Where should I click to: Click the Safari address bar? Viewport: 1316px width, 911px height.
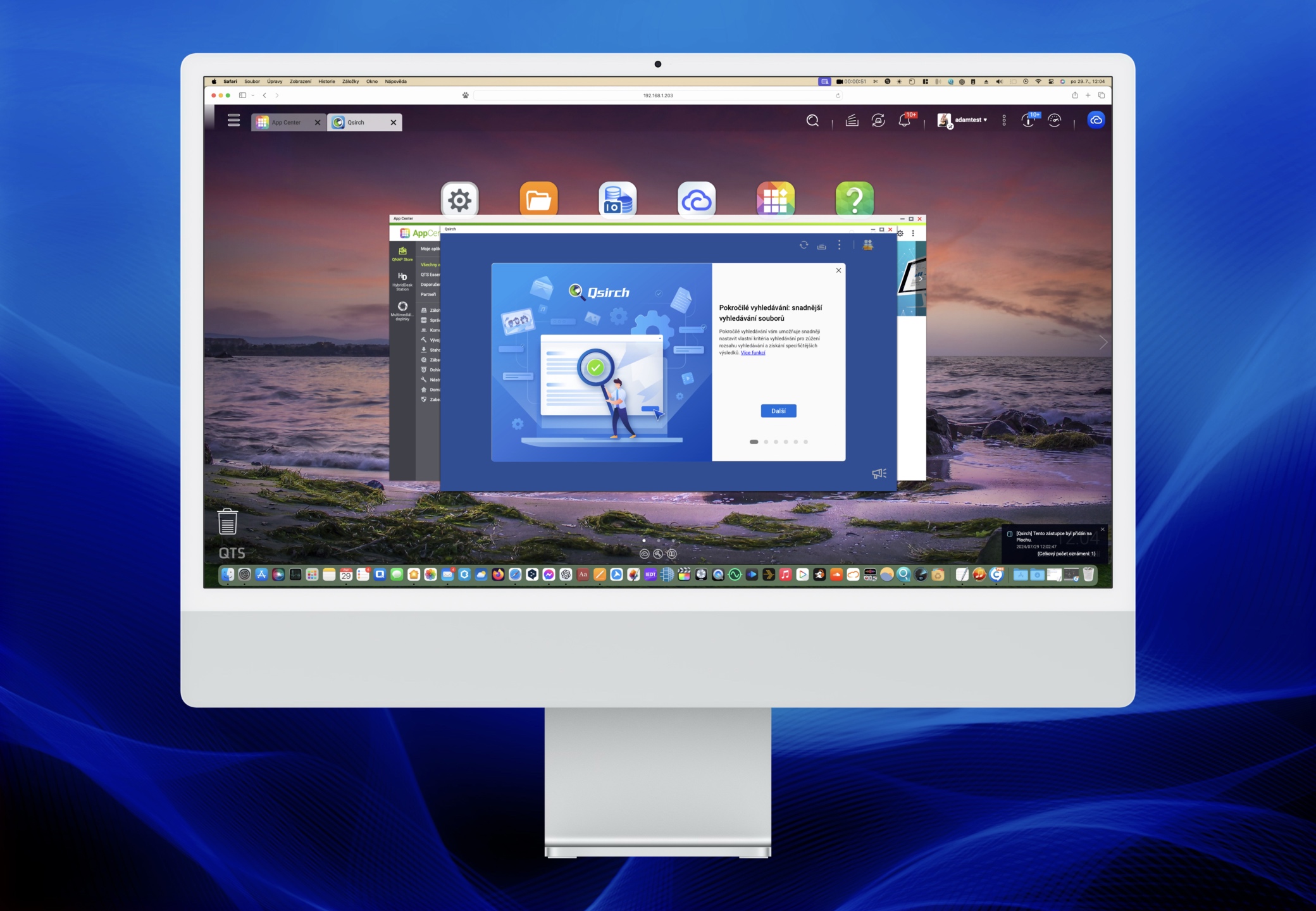point(657,96)
